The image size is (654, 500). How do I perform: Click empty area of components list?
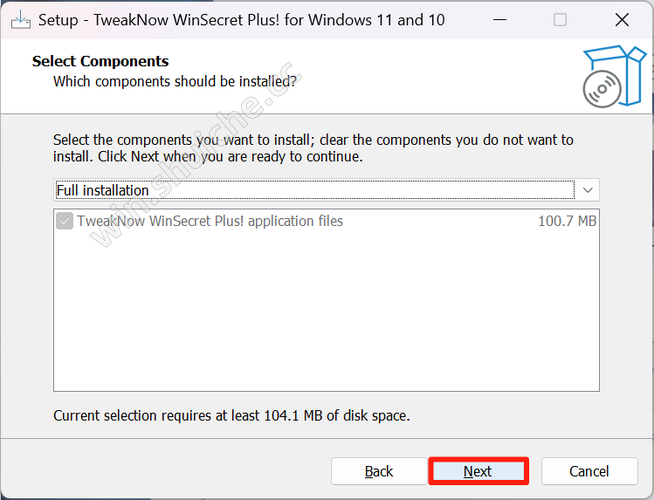click(x=326, y=320)
